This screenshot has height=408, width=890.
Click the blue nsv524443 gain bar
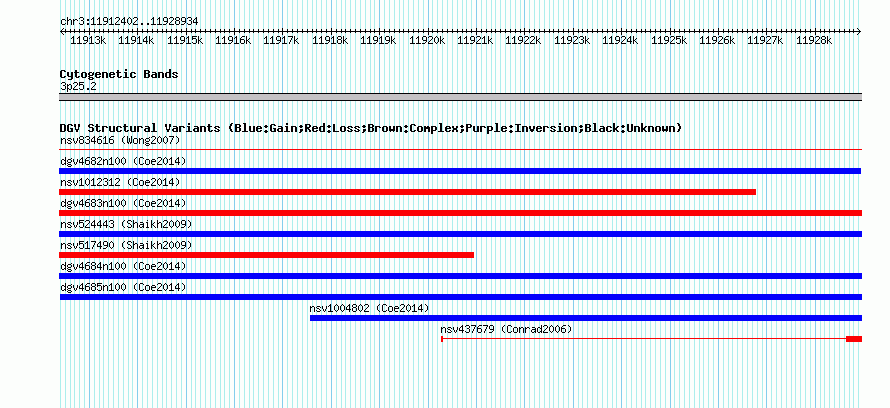460,234
